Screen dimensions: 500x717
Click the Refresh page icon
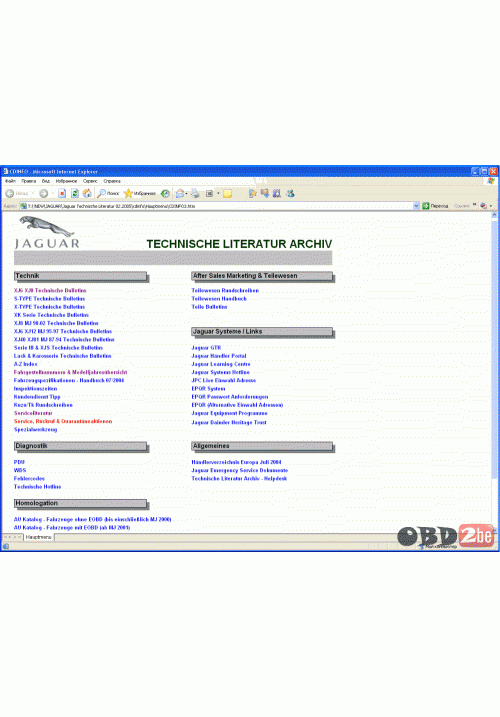tap(75, 194)
